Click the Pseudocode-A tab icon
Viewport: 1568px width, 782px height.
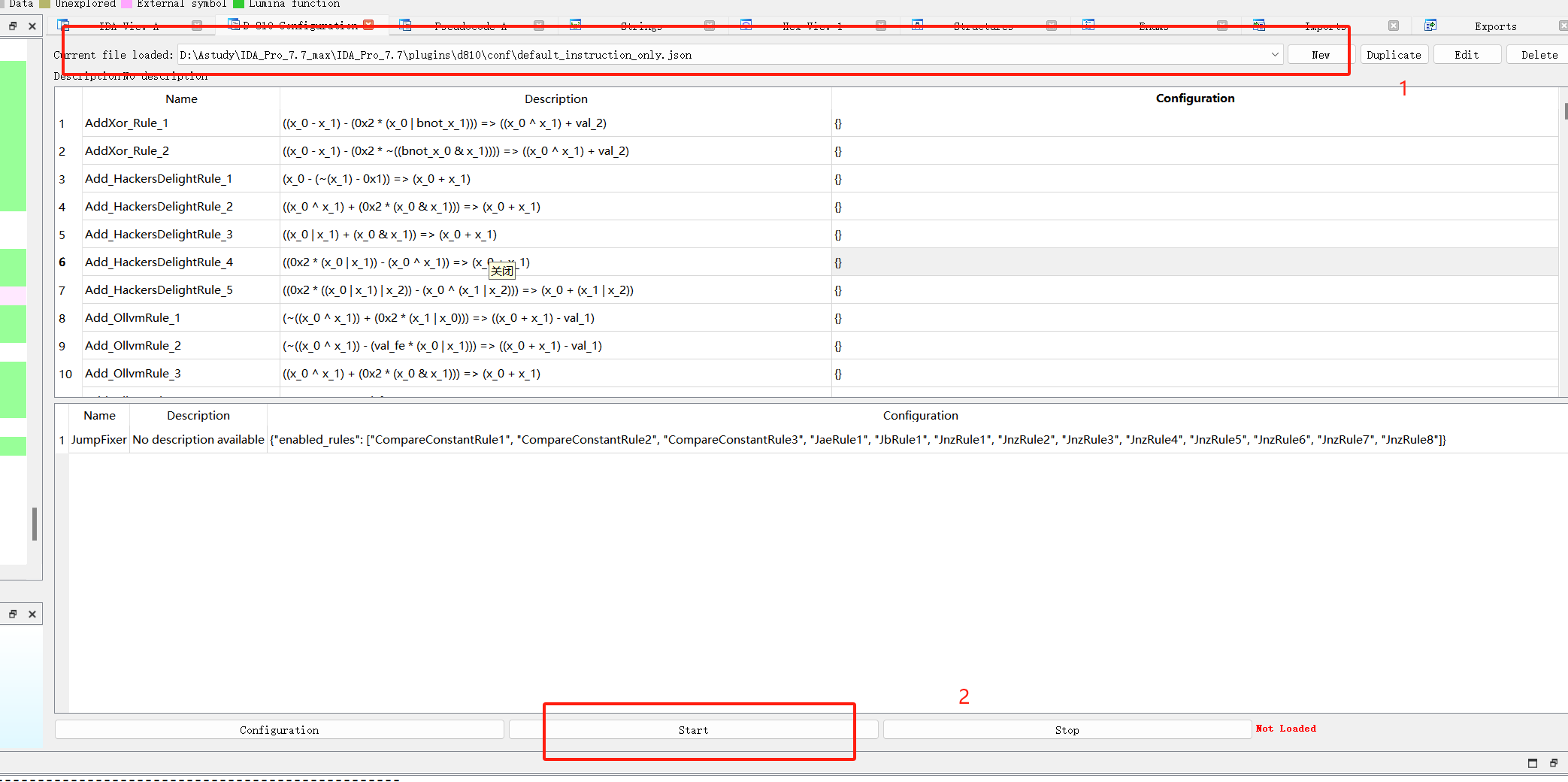(405, 25)
